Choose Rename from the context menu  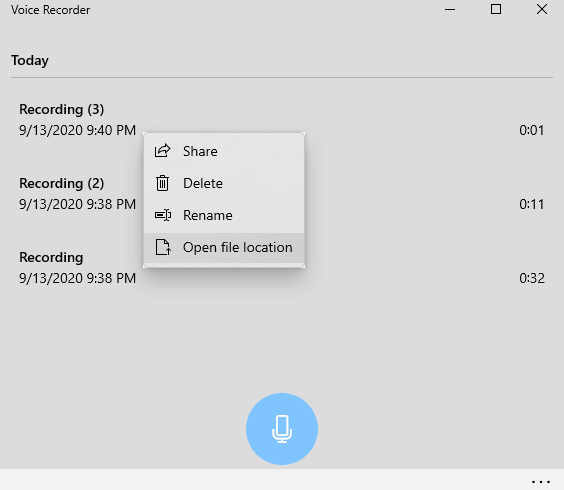(224, 215)
